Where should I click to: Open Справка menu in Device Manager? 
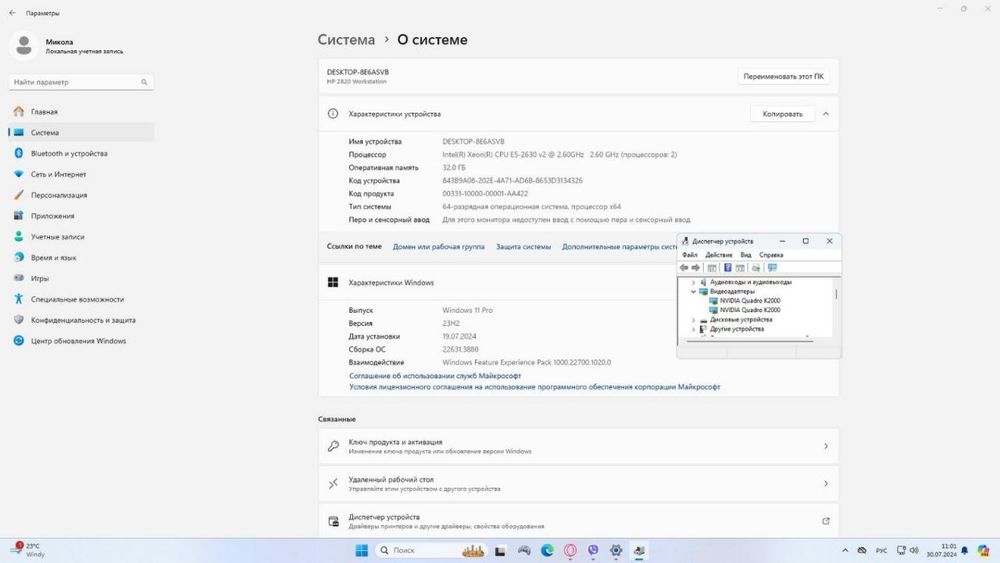tap(771, 255)
